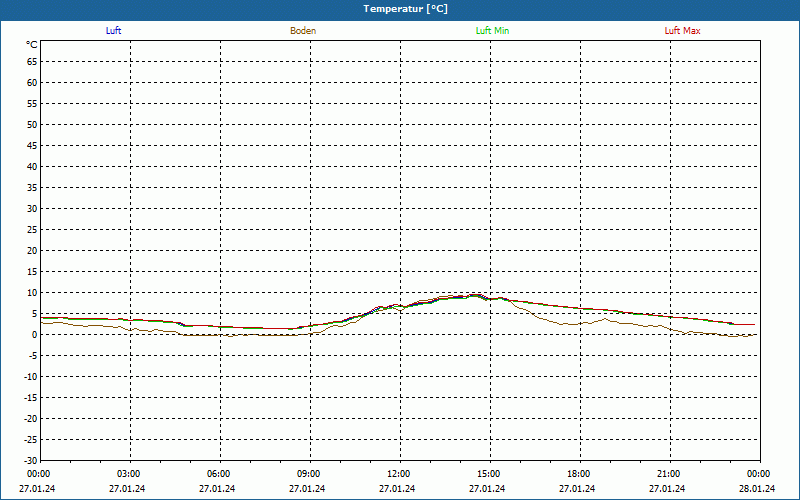Click the 06:00 time axis label

pos(219,474)
